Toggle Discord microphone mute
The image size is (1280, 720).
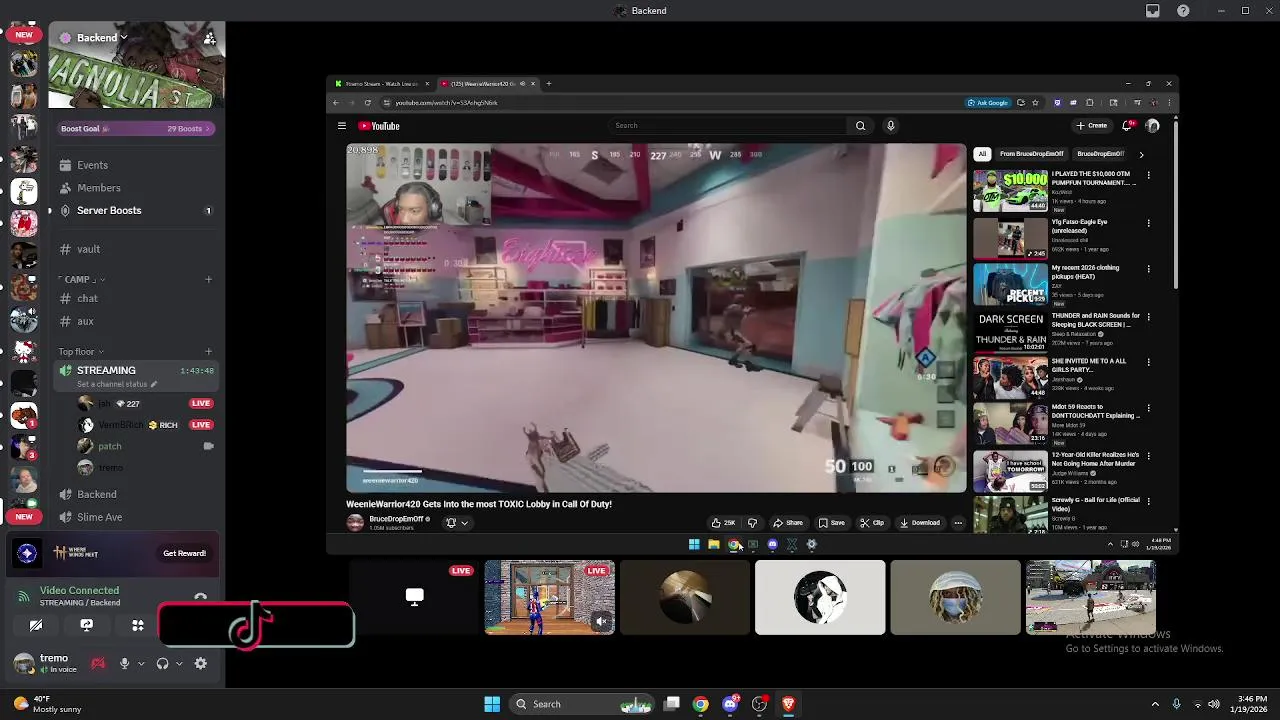coord(124,663)
